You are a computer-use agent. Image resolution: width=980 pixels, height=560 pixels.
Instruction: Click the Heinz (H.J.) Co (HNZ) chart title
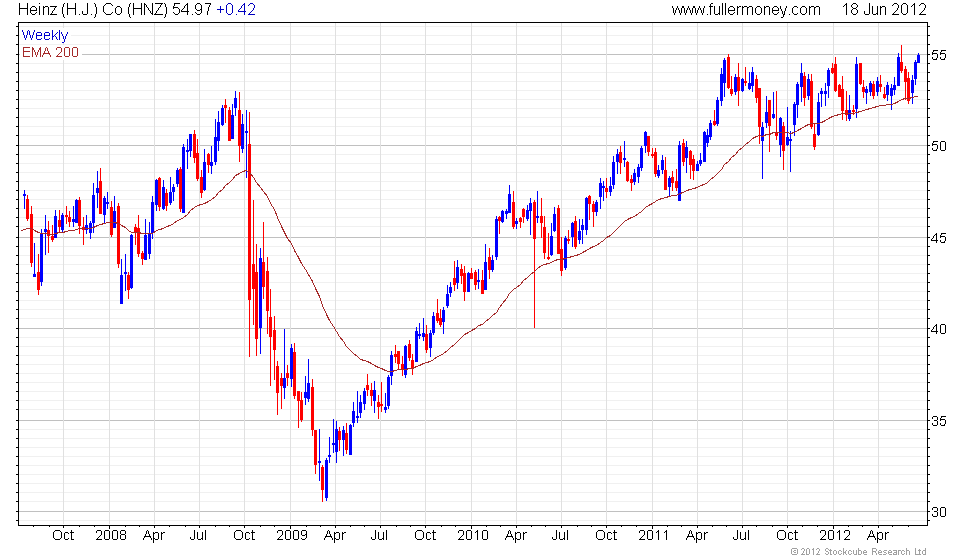point(92,10)
